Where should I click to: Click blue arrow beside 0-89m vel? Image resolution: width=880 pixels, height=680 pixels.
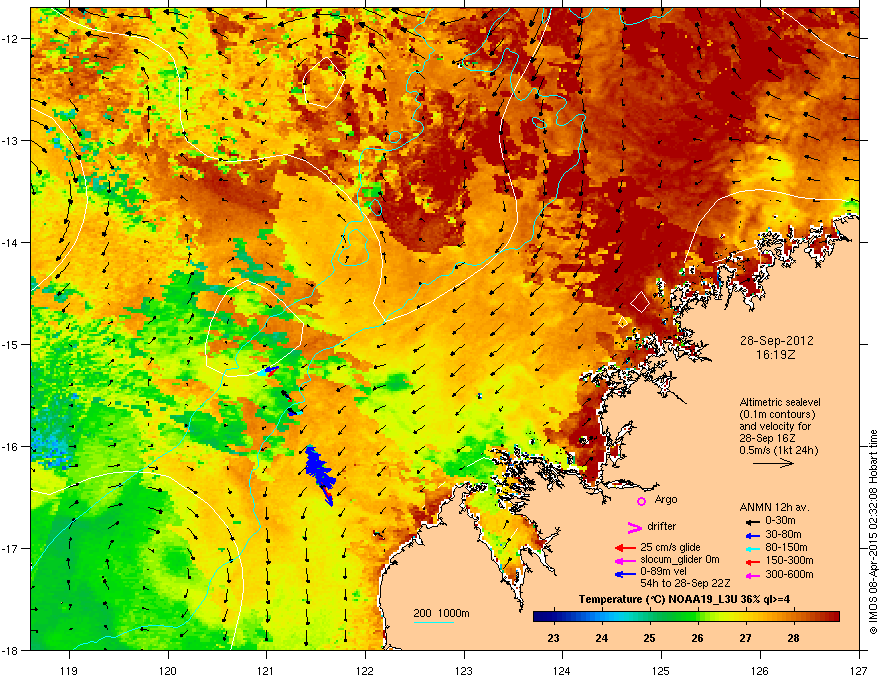pos(625,574)
